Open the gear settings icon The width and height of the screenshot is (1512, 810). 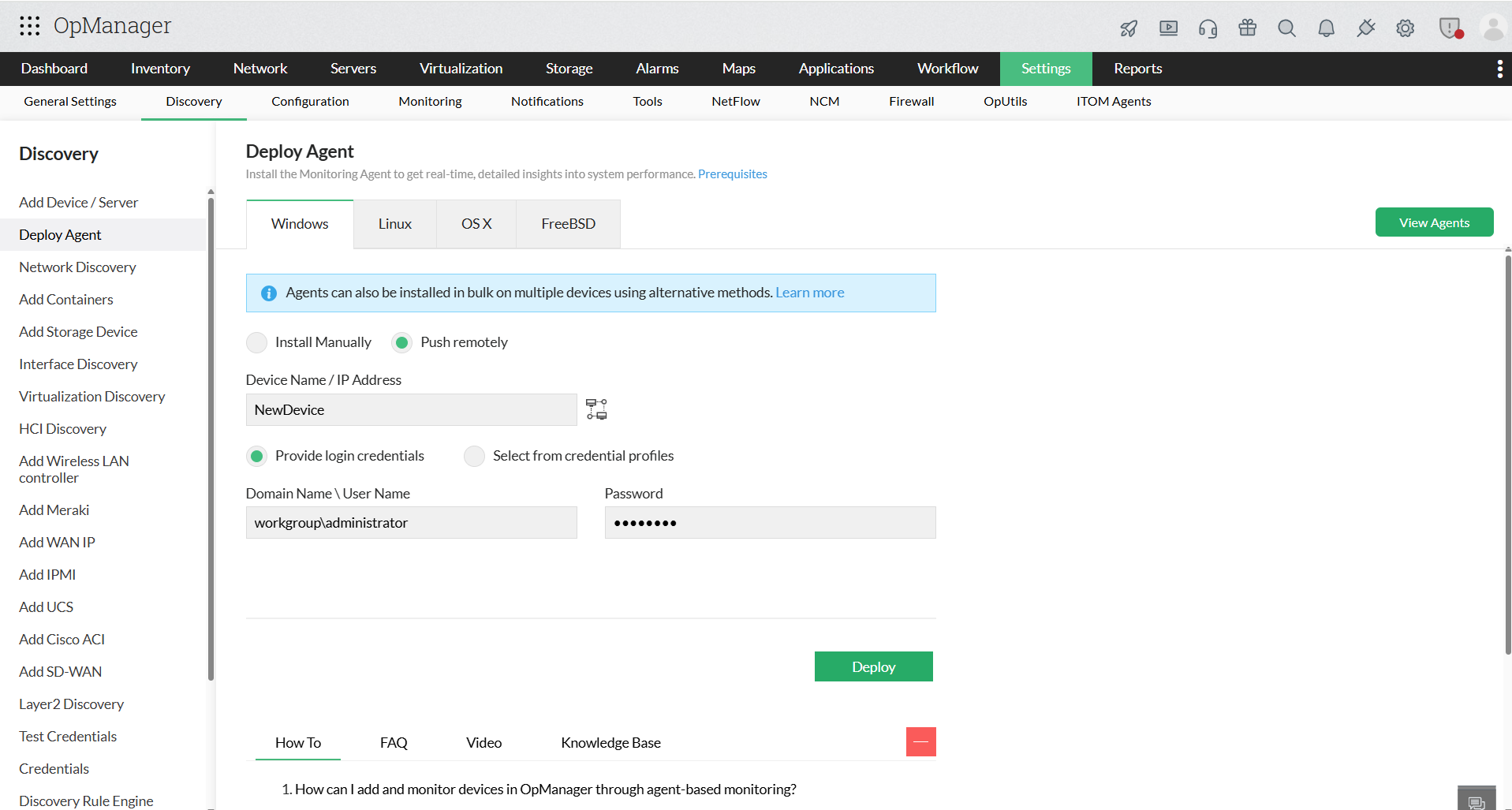(x=1405, y=28)
